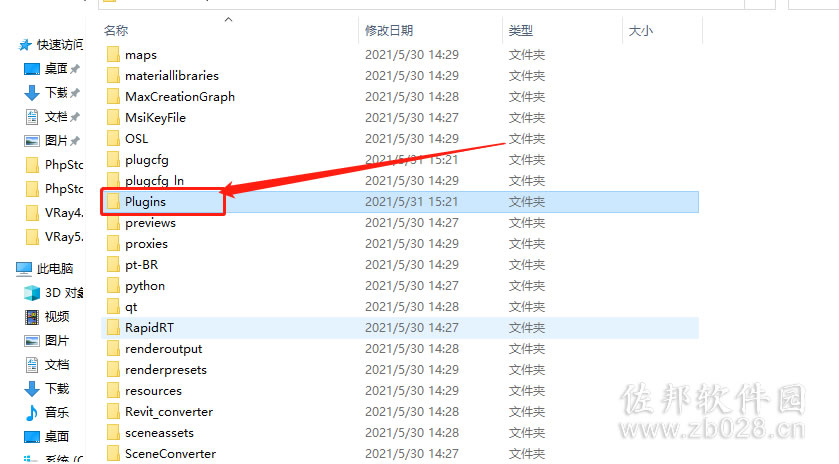Open 快速访问 in the navigation pane
839x464 pixels.
(x=59, y=45)
